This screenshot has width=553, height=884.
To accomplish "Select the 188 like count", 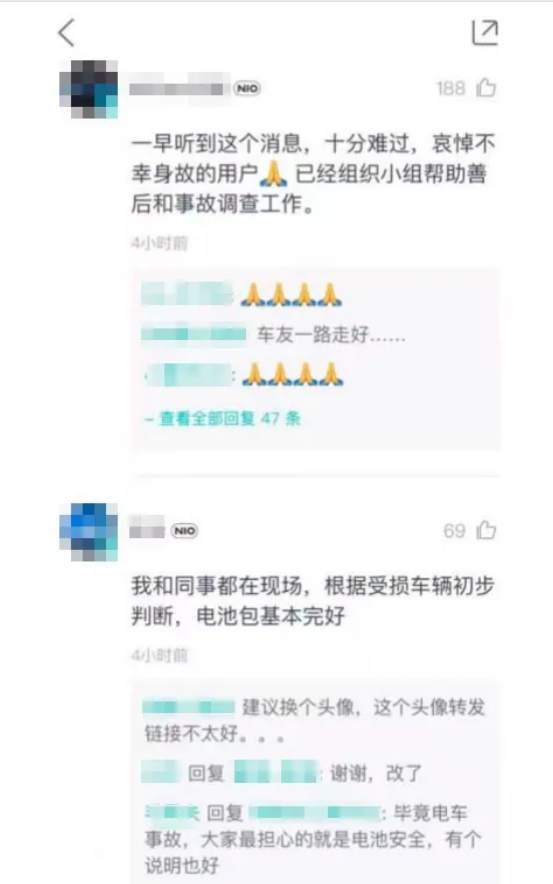I will [x=450, y=89].
